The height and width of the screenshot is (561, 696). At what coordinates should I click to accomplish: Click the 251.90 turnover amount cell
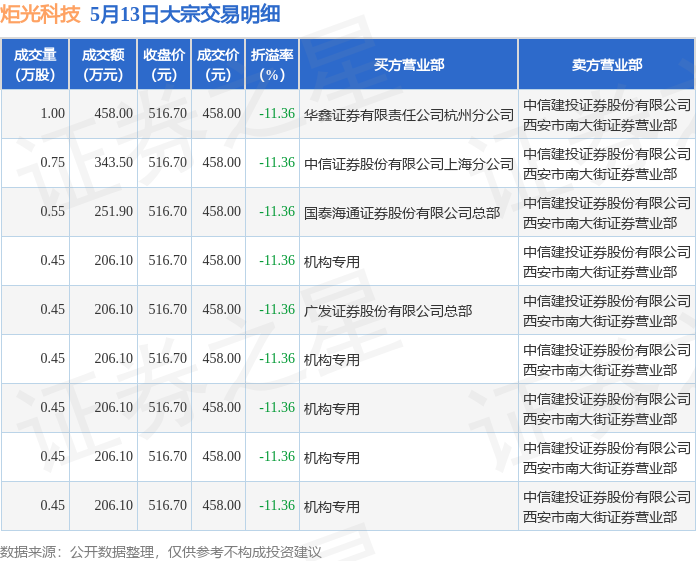tap(114, 211)
